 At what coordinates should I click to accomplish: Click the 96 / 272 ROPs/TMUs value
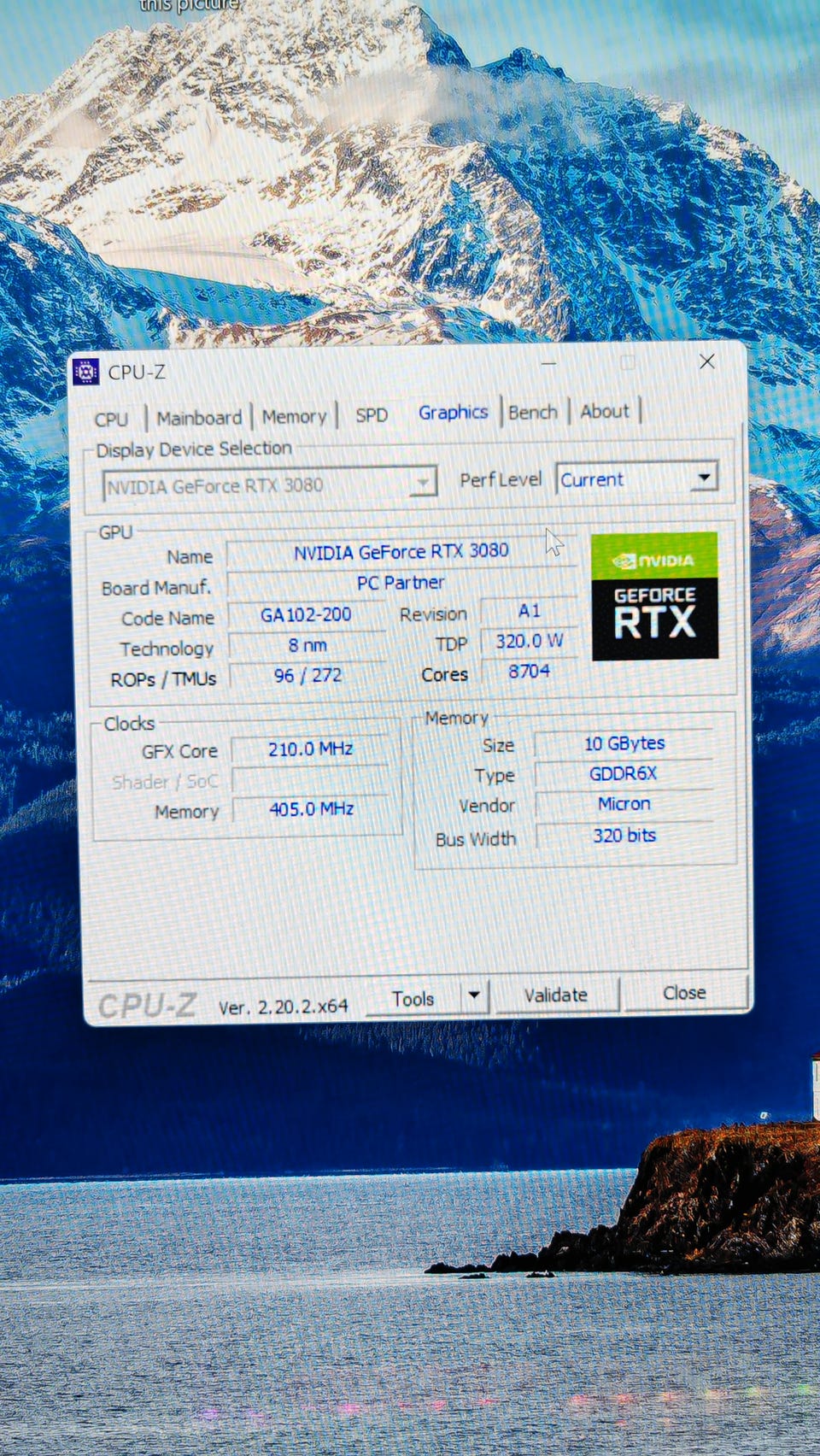click(x=307, y=675)
